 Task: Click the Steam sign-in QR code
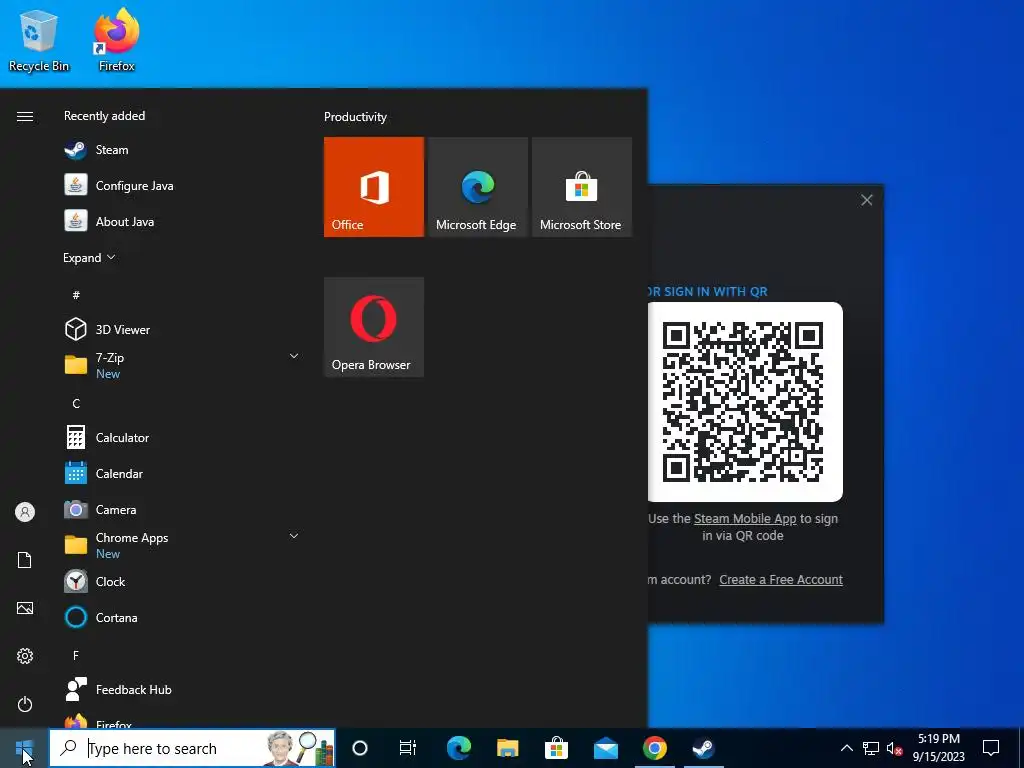[744, 402]
